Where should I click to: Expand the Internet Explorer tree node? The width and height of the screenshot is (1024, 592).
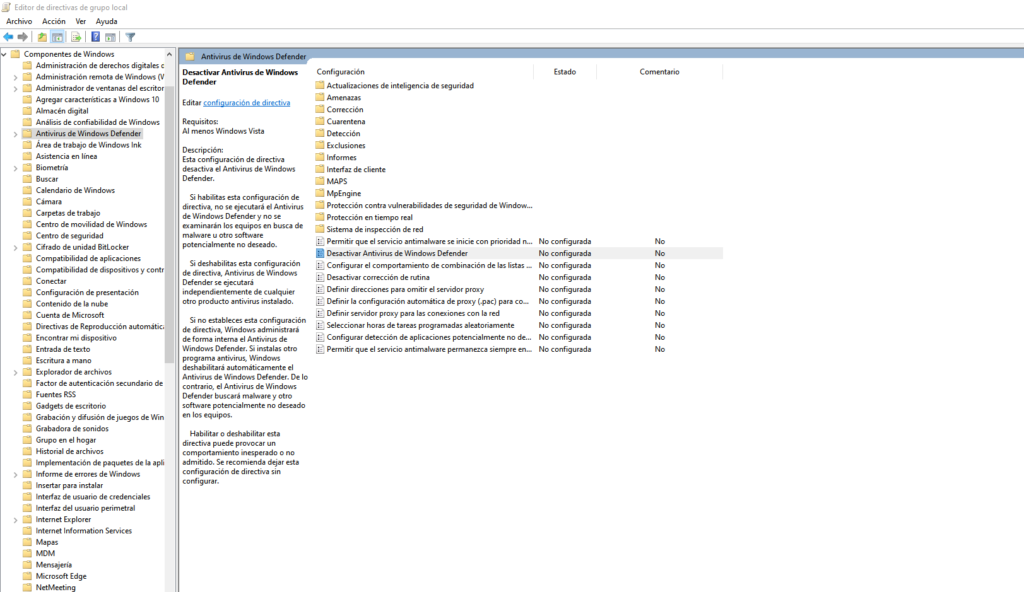point(16,519)
